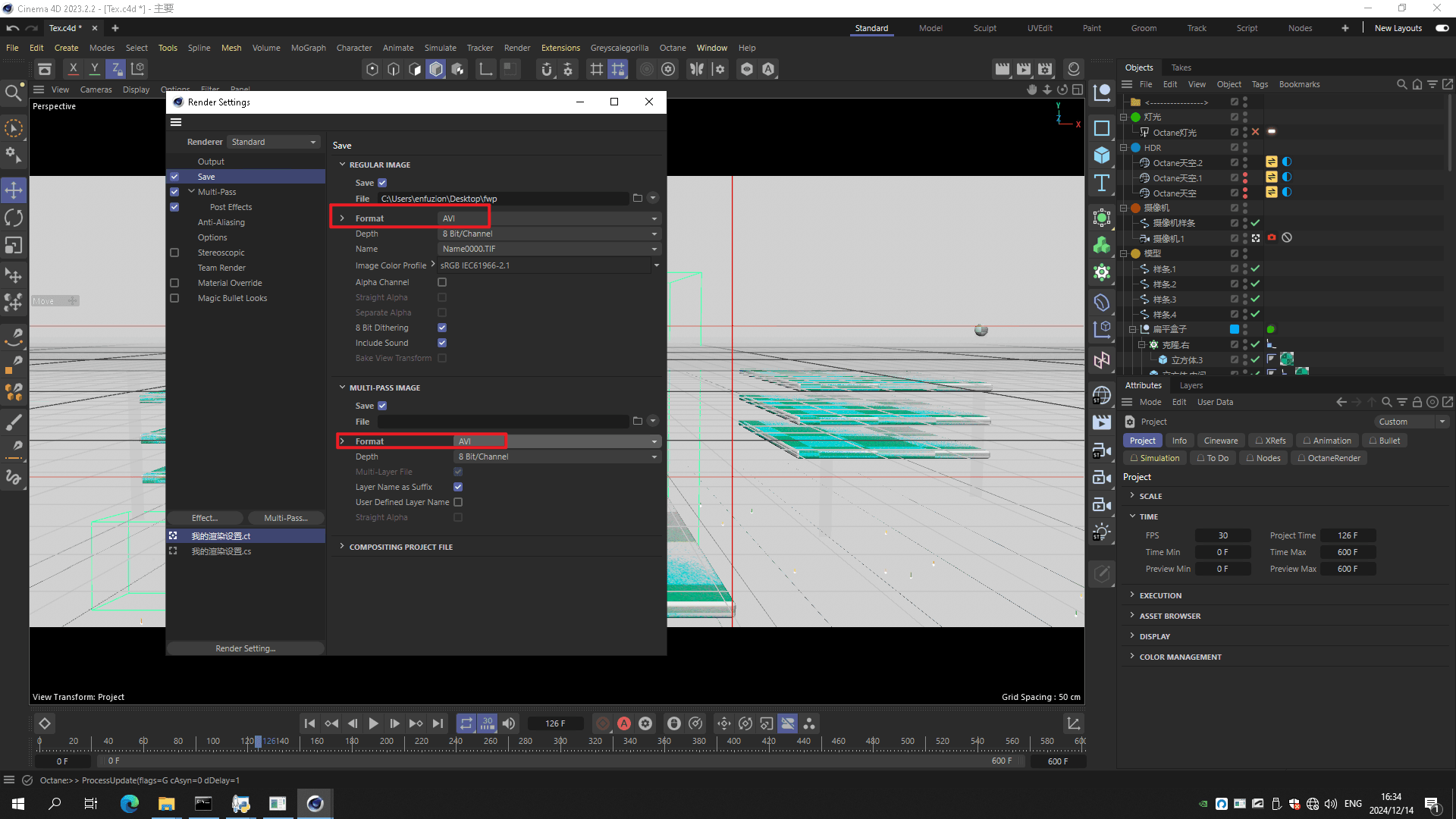Click the Multi-Pass... button

coord(286,518)
